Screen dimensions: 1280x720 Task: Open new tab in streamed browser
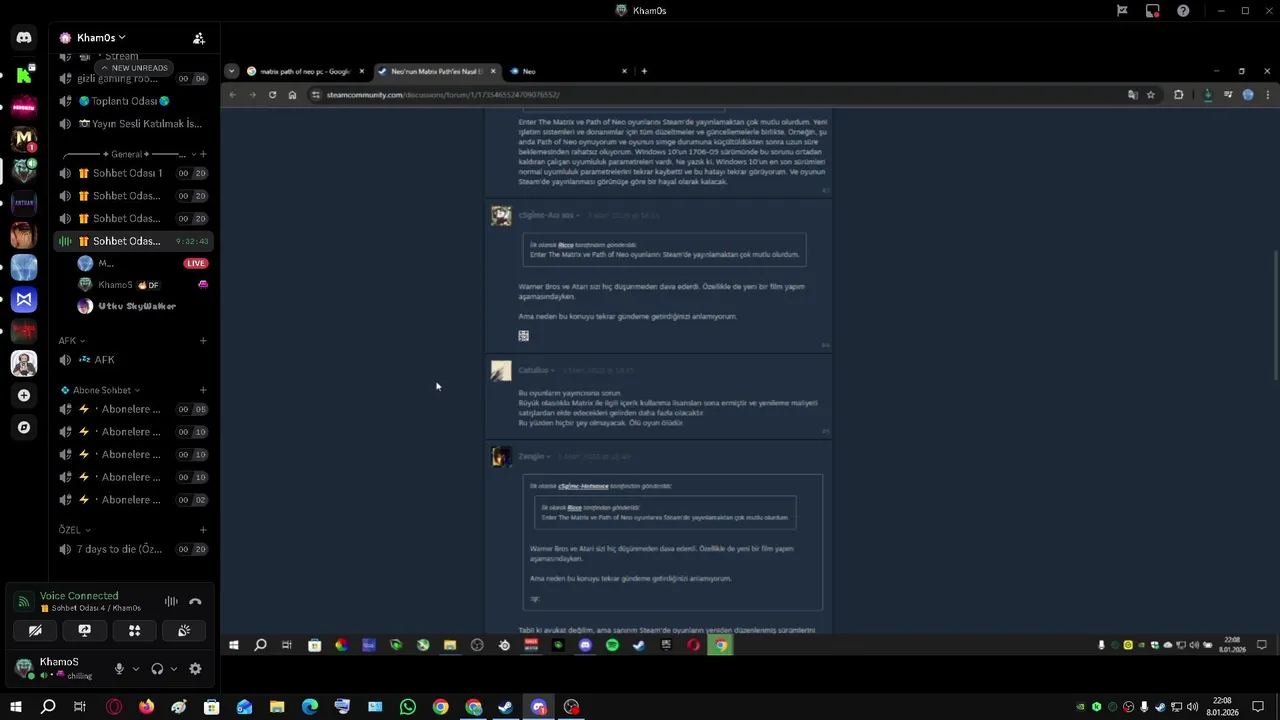pyautogui.click(x=644, y=71)
